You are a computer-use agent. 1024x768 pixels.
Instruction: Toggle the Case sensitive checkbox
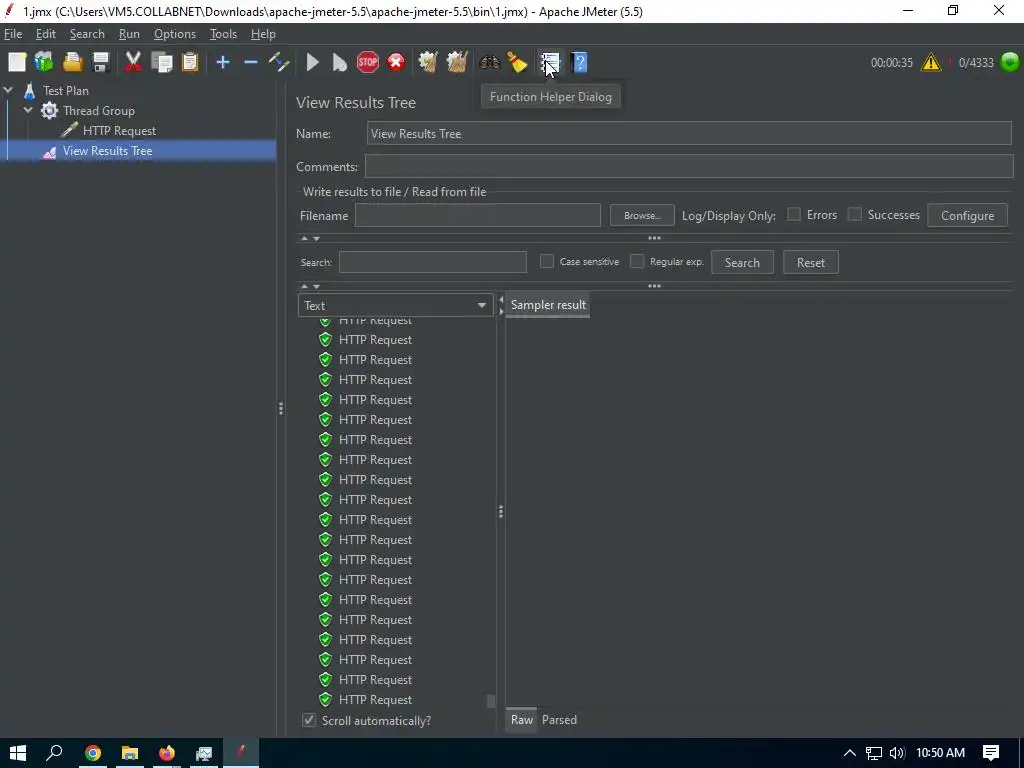point(547,261)
